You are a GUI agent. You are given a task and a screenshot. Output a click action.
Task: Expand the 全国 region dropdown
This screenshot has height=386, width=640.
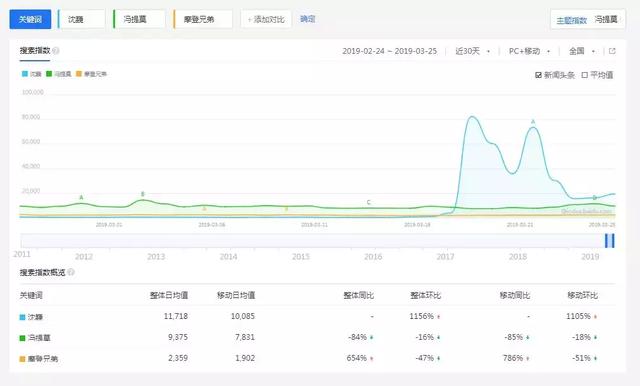pos(582,51)
